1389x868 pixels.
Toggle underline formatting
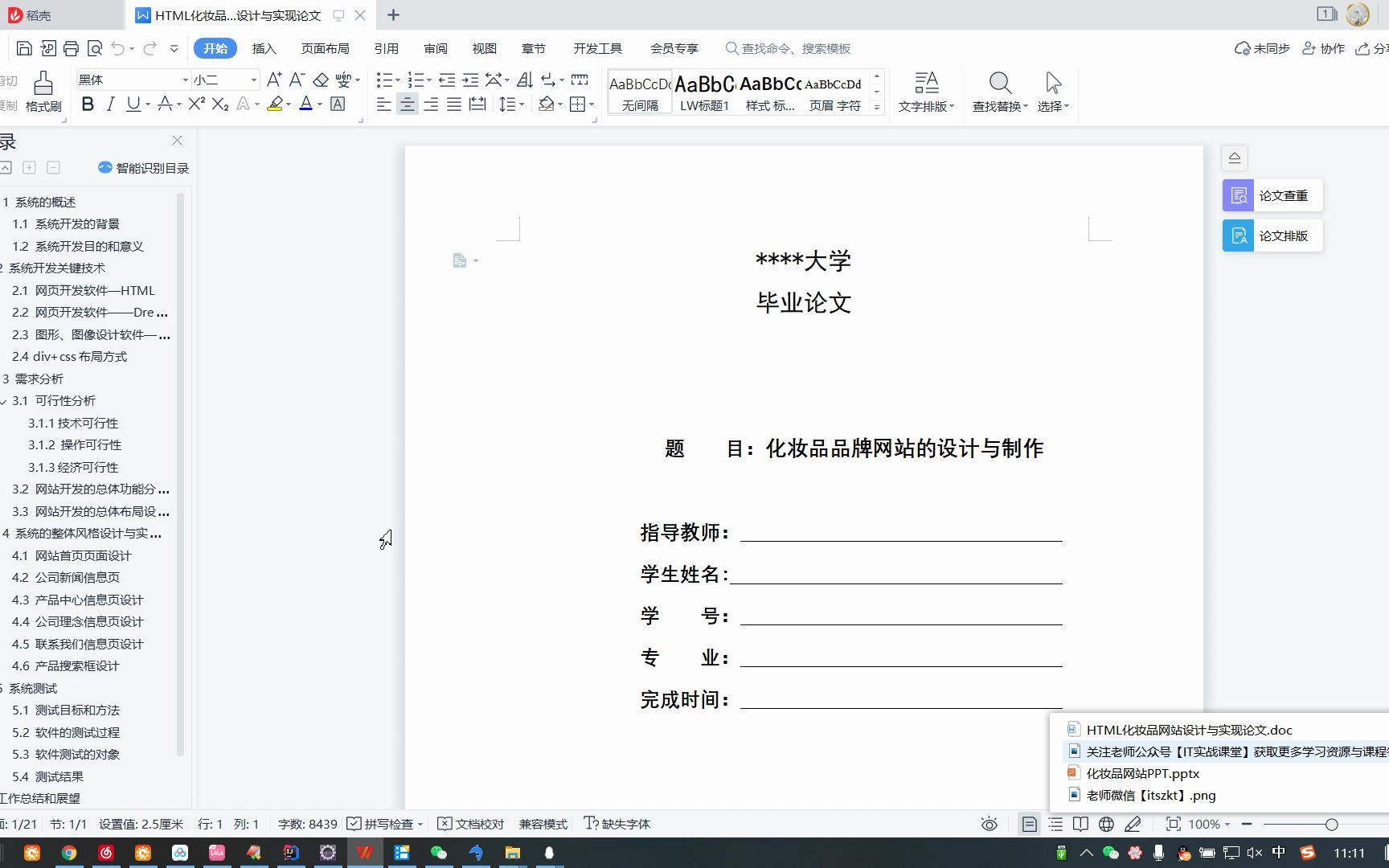(132, 104)
